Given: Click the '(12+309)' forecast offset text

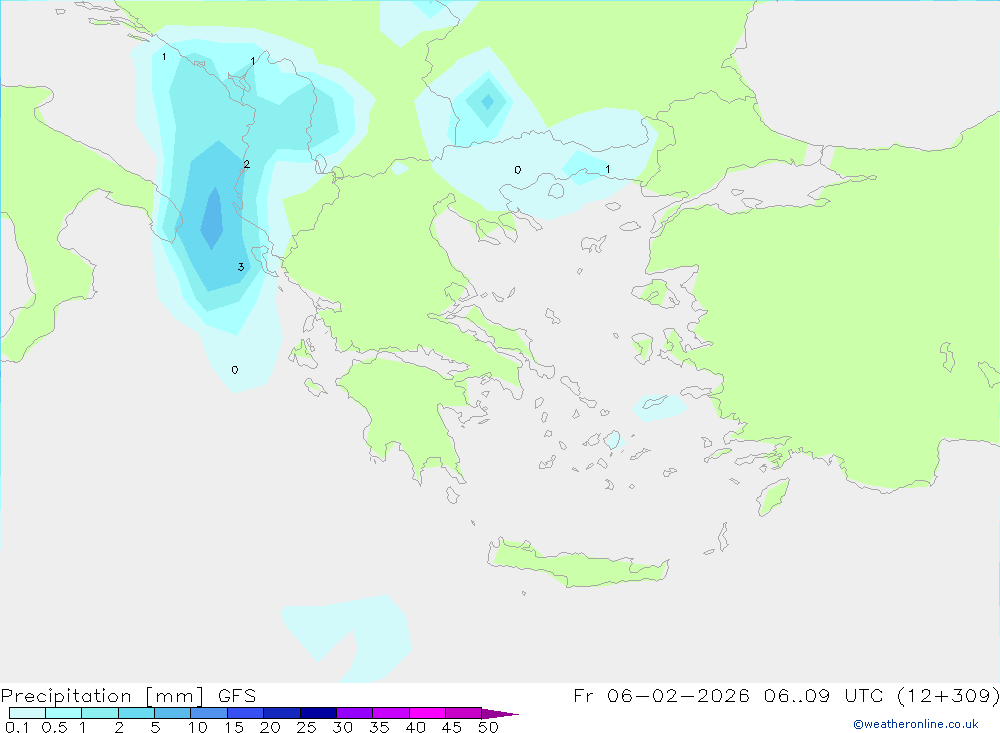Looking at the screenshot, I should [948, 696].
